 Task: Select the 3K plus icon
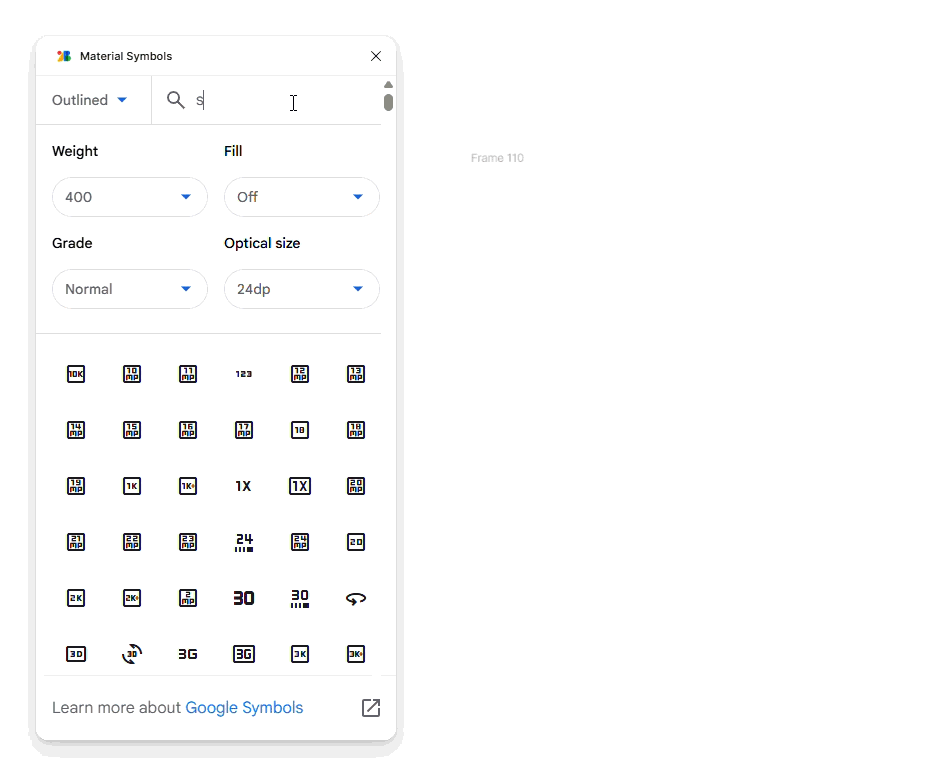[356, 654]
